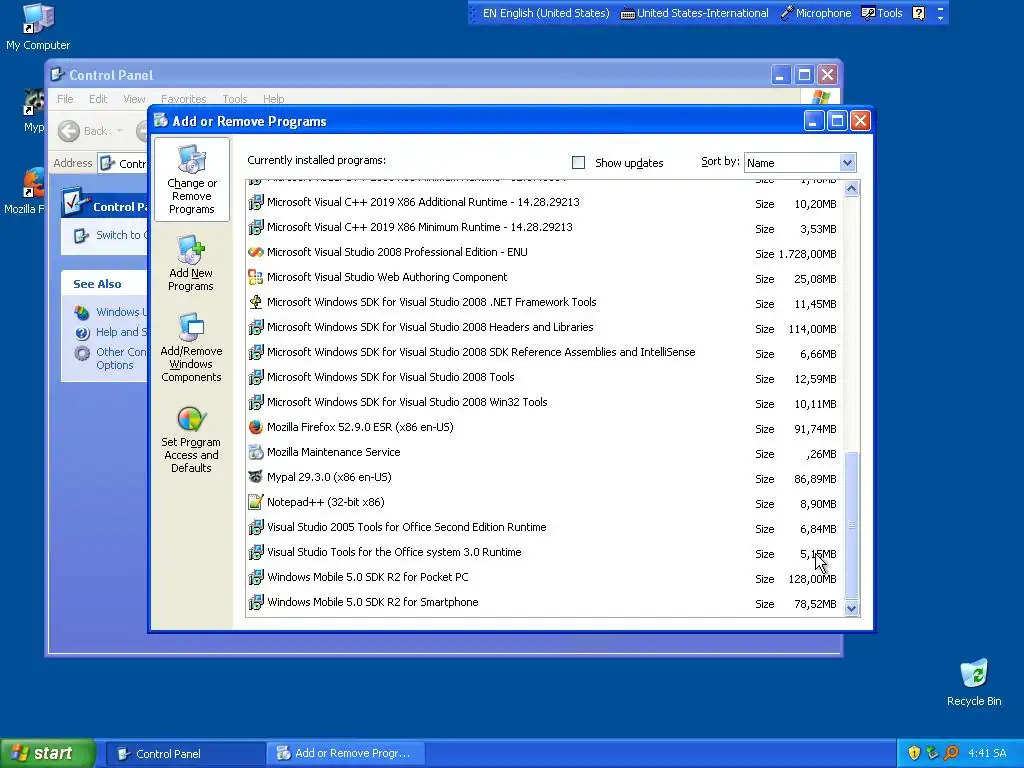1024x768 pixels.
Task: Click Windows Mobile 5.0 Pocket PC icon
Action: pos(256,577)
